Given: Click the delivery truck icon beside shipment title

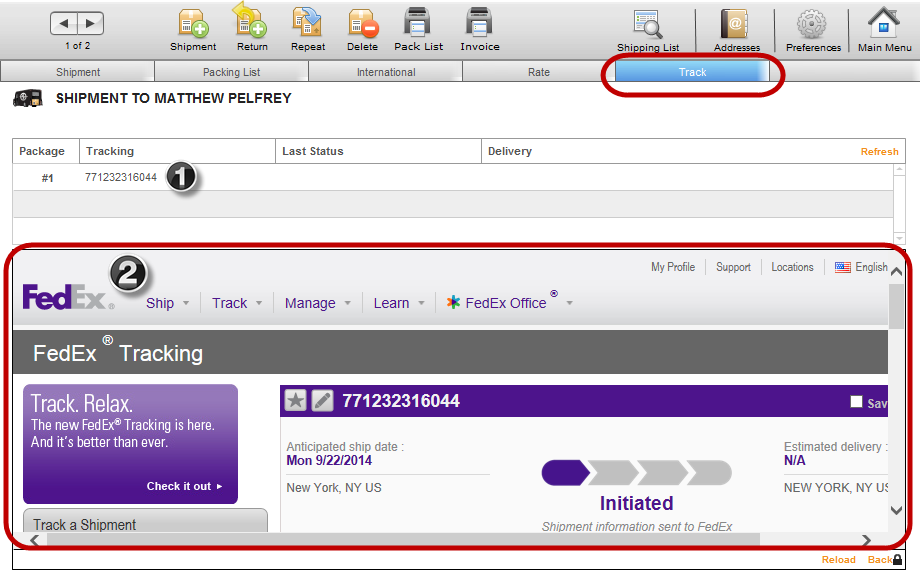Looking at the screenshot, I should tap(28, 98).
